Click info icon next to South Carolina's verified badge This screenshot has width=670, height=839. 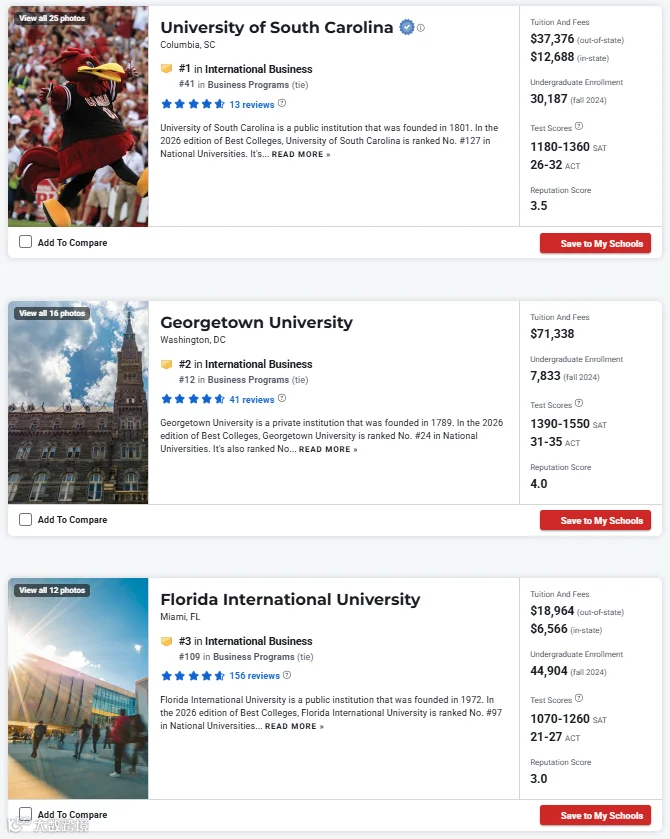pos(421,28)
